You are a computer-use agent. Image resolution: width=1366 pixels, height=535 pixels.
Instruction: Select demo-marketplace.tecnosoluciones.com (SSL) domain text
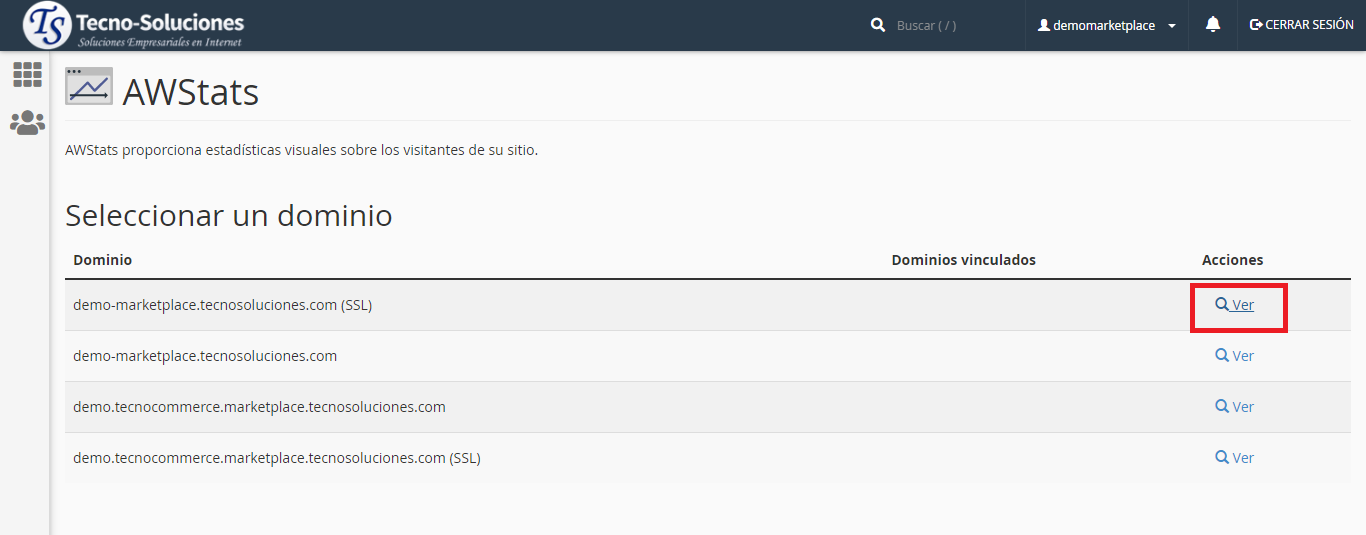(222, 305)
